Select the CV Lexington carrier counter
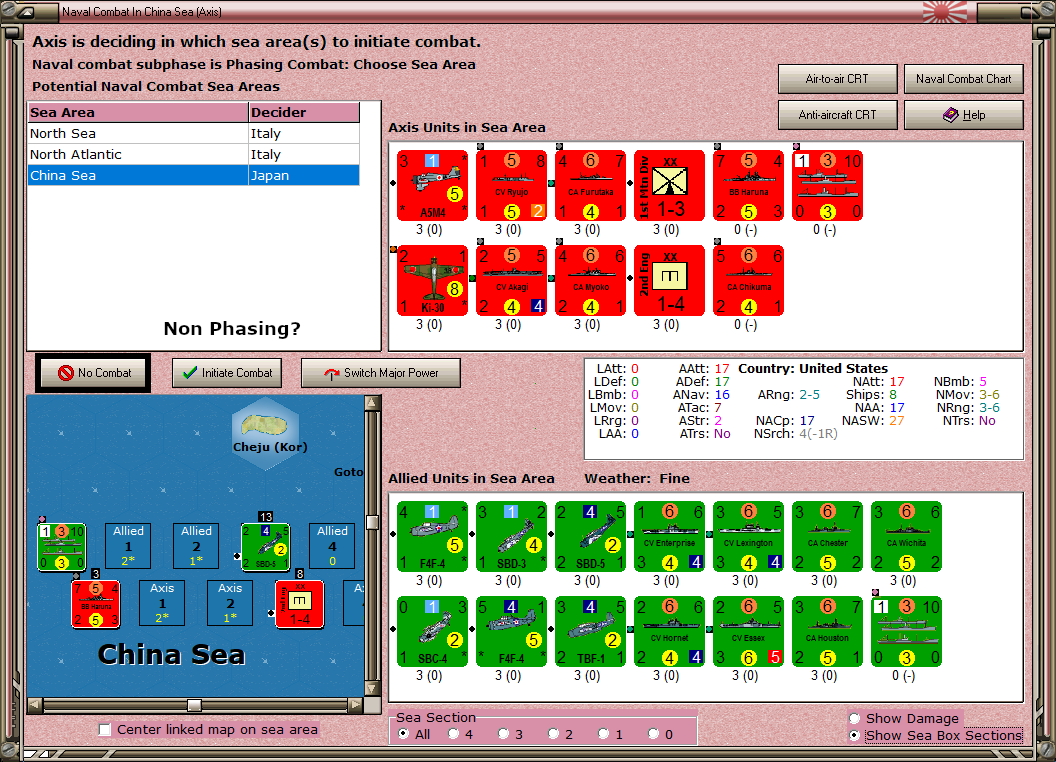This screenshot has width=1056, height=762. pos(748,536)
